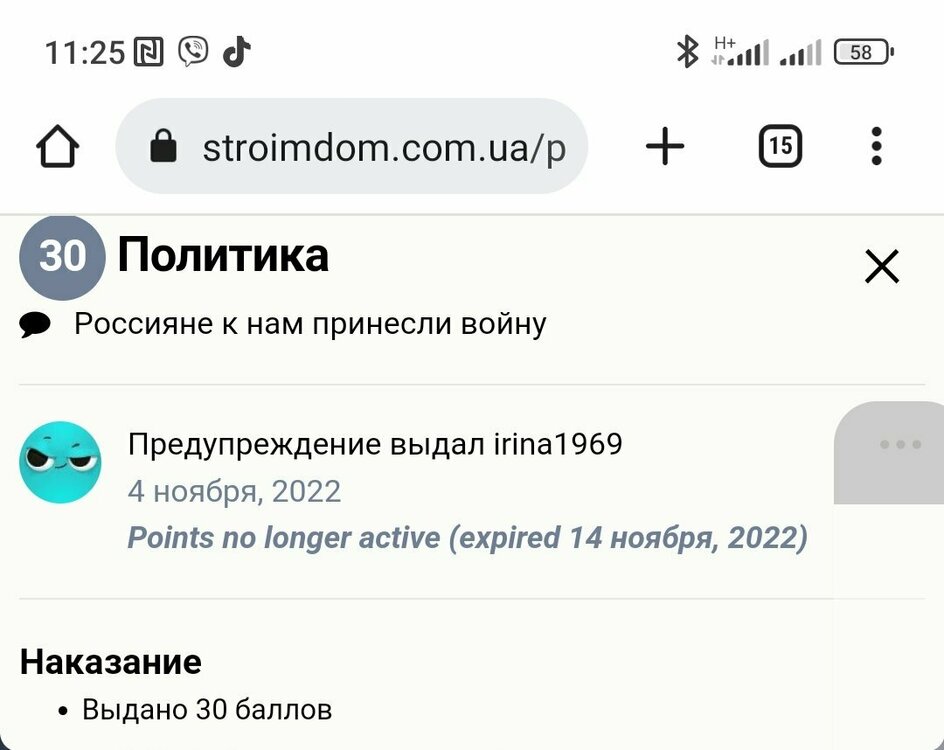
Task: Tap the angry teal avatar
Action: point(60,462)
